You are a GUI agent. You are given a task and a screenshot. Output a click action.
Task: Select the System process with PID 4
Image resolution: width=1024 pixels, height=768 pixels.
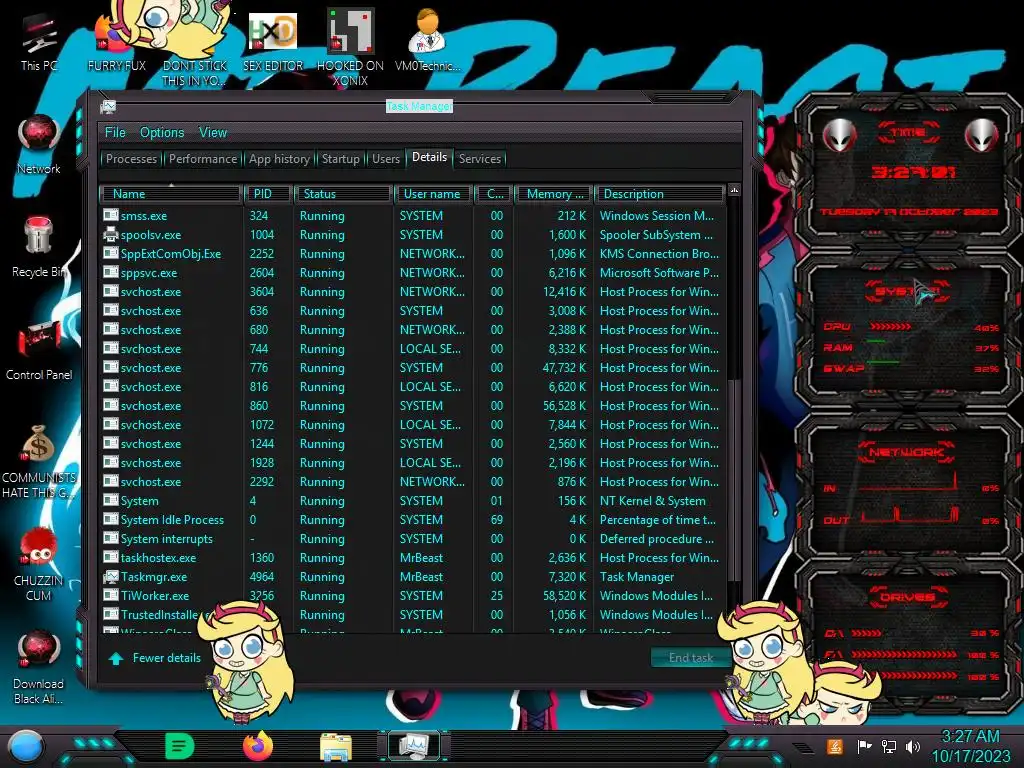pyautogui.click(x=413, y=501)
